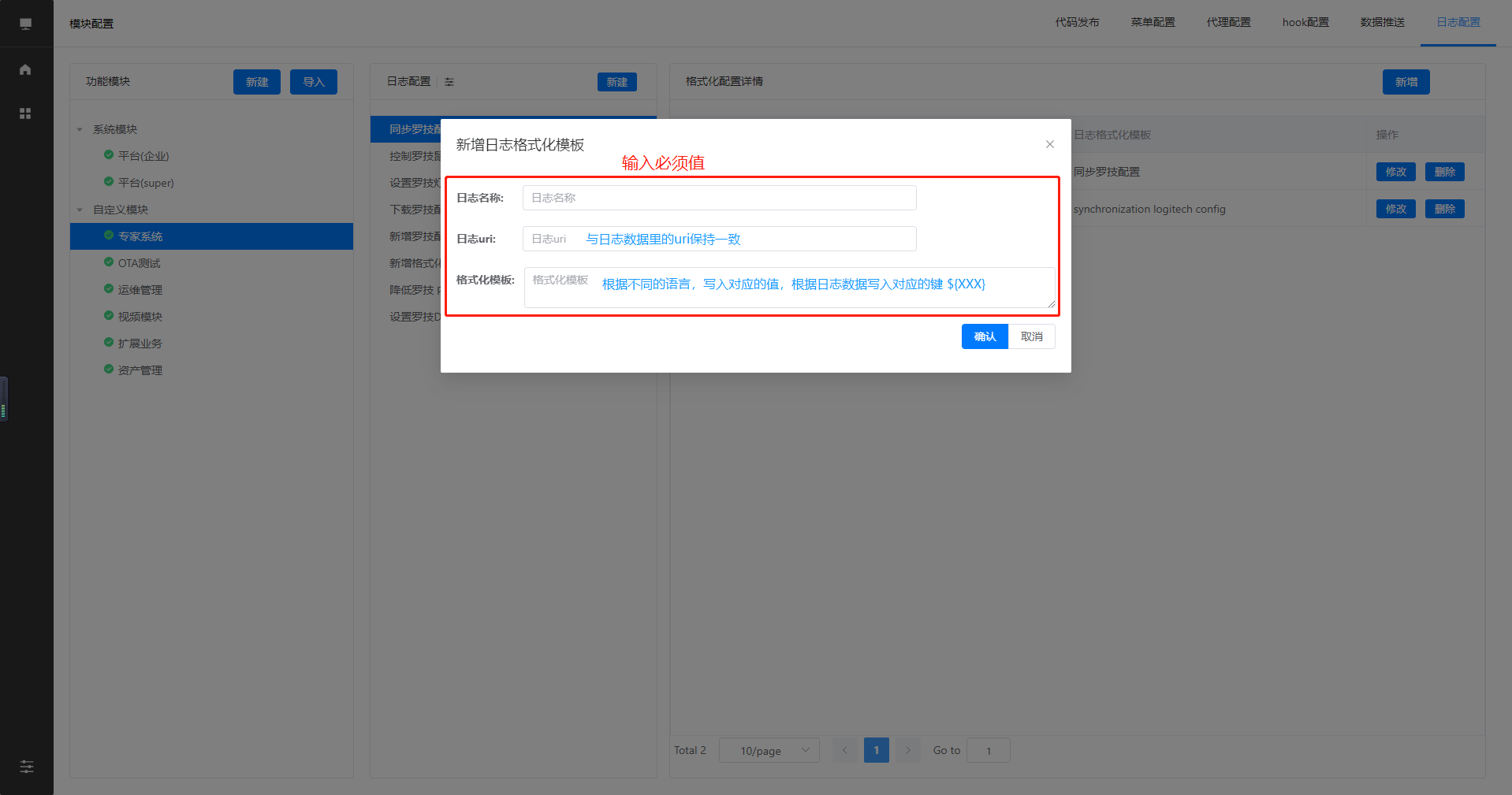Click the filter icon beside 日志配置 title
Viewport: 1512px width, 795px height.
pyautogui.click(x=449, y=82)
